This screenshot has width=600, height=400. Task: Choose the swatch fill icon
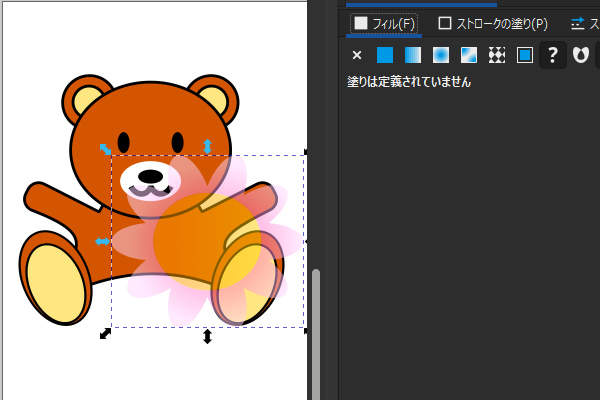(x=525, y=55)
